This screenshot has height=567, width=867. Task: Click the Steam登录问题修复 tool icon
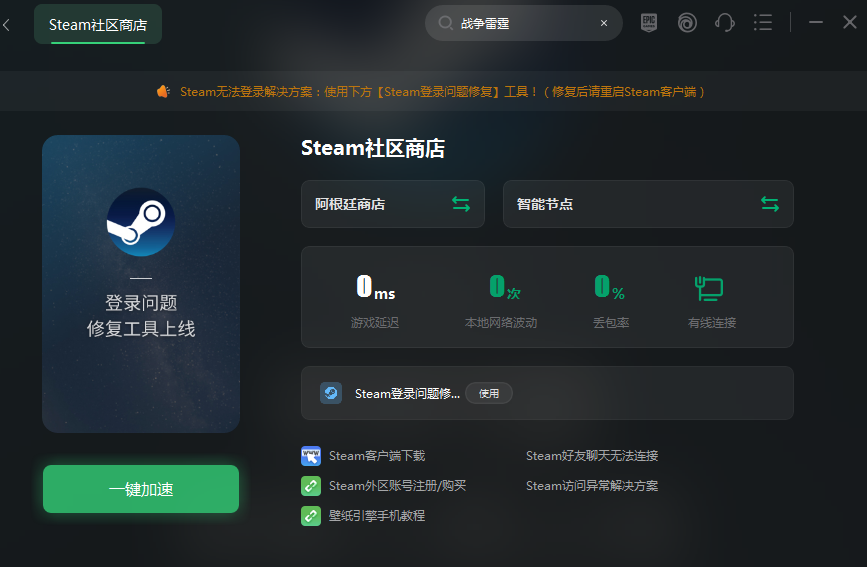coord(331,393)
